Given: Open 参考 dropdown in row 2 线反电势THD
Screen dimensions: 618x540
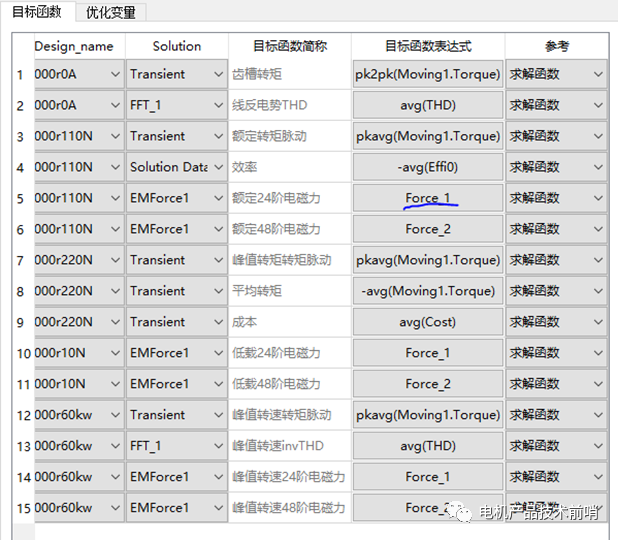Looking at the screenshot, I should [556, 105].
